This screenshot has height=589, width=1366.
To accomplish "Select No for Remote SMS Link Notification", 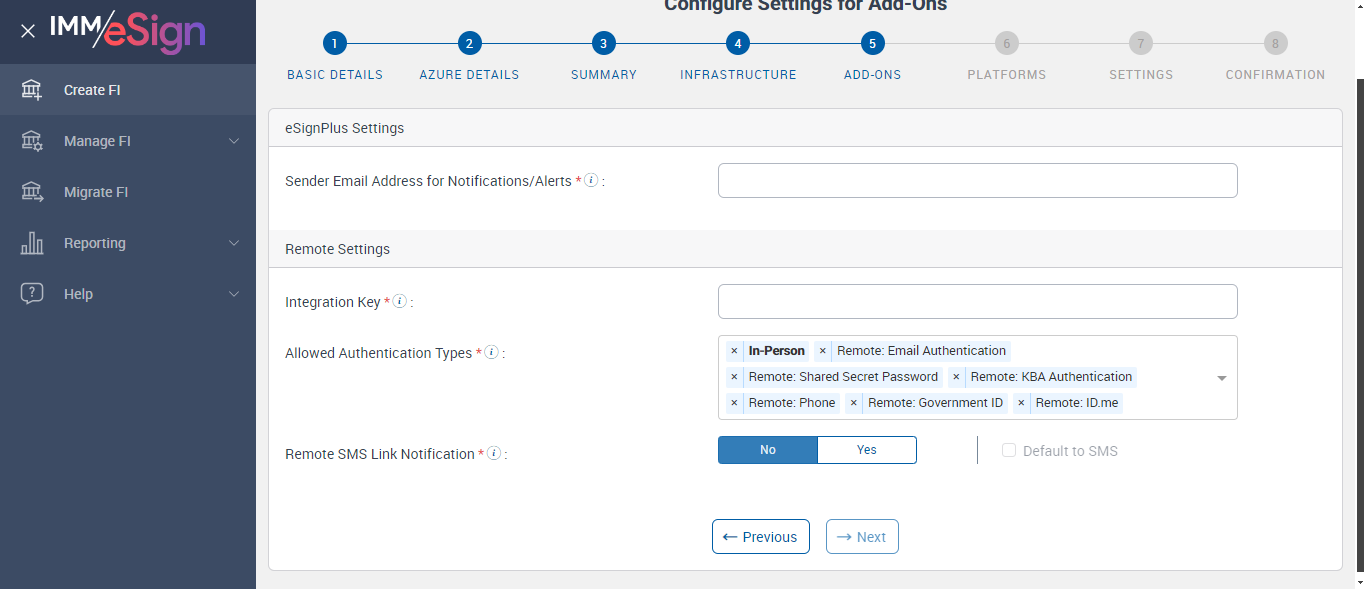I will (767, 450).
